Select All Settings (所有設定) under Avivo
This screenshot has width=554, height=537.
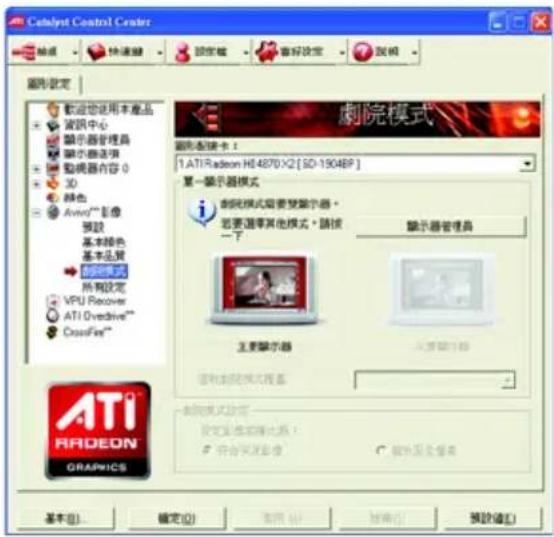click(104, 287)
